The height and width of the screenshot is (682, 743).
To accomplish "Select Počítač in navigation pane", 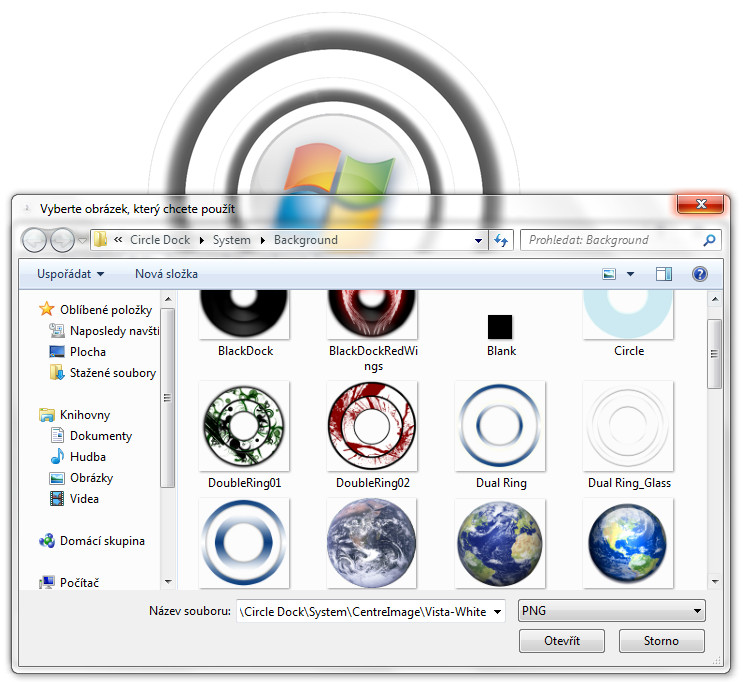I will point(69,582).
